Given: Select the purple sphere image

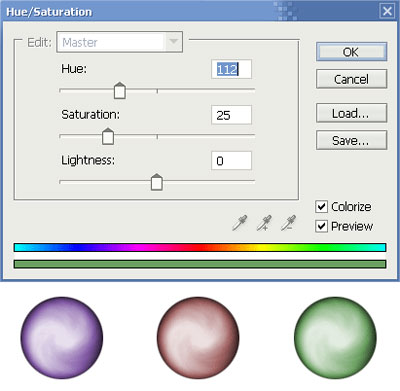Looking at the screenshot, I should [62, 338].
